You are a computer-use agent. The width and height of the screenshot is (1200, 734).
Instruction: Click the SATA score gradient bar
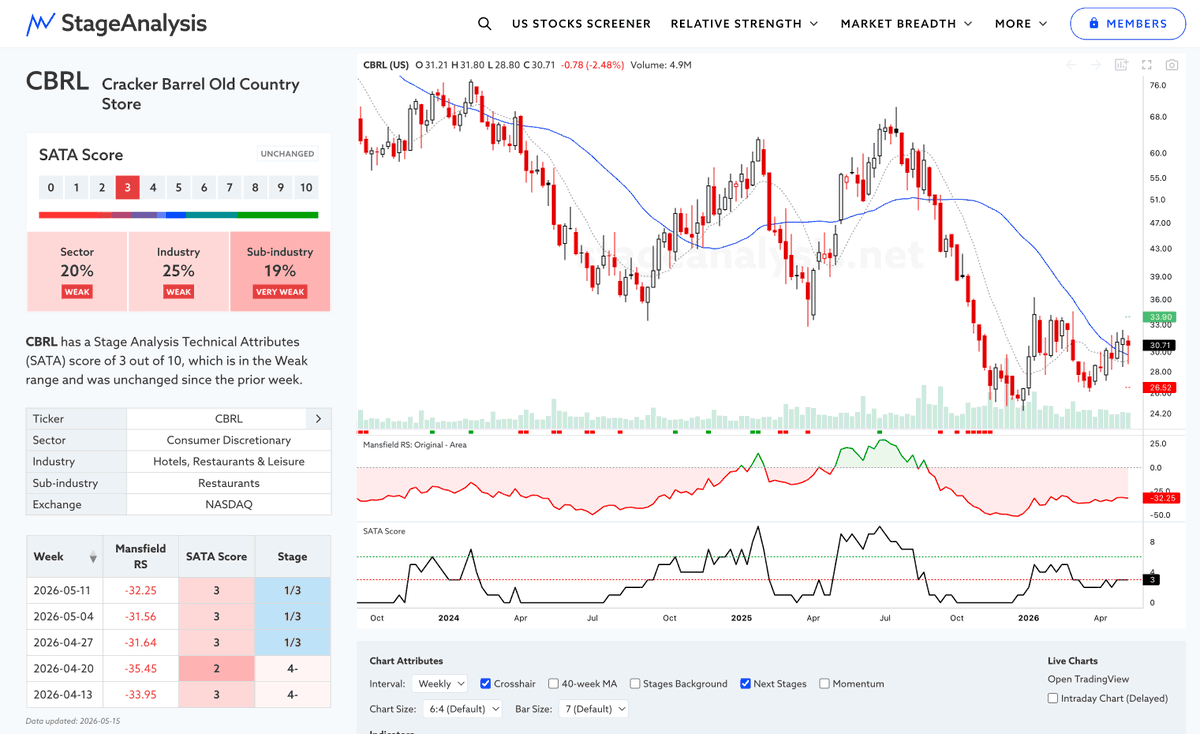click(178, 215)
